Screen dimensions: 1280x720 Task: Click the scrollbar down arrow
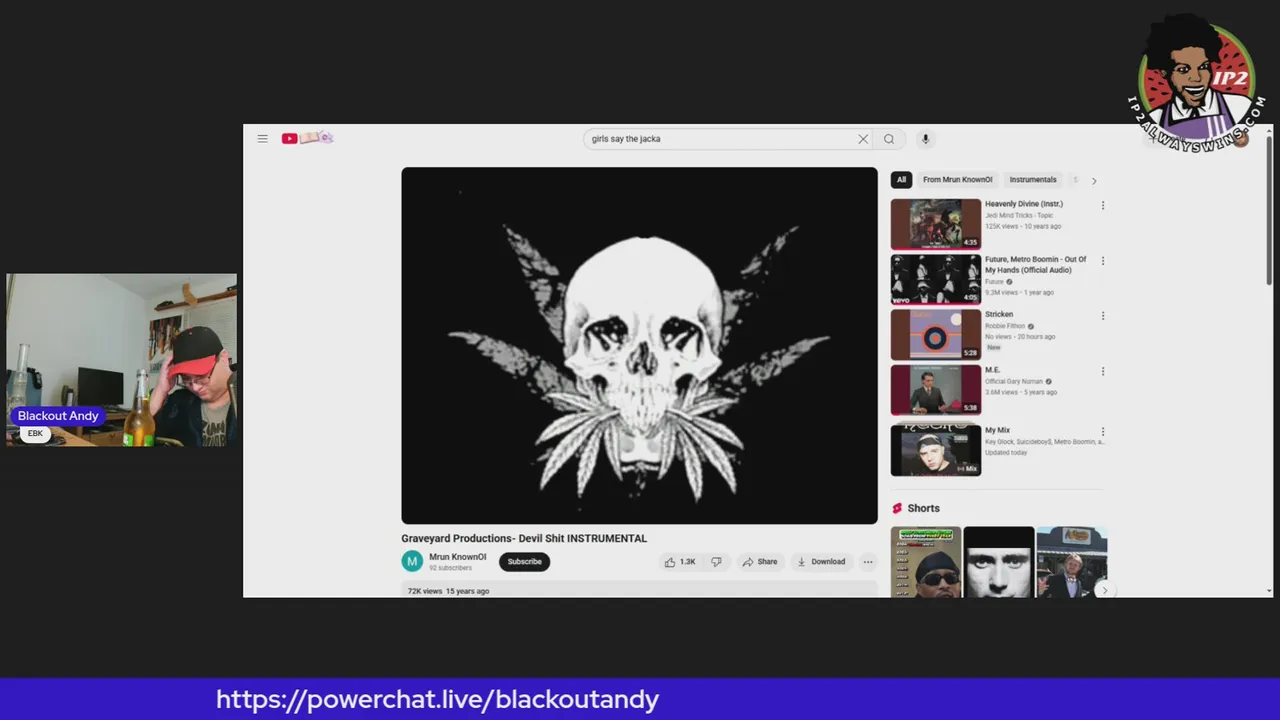tap(1269, 591)
